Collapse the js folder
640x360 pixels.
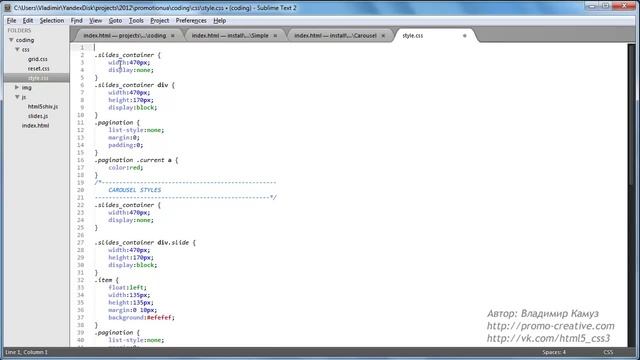coord(17,97)
